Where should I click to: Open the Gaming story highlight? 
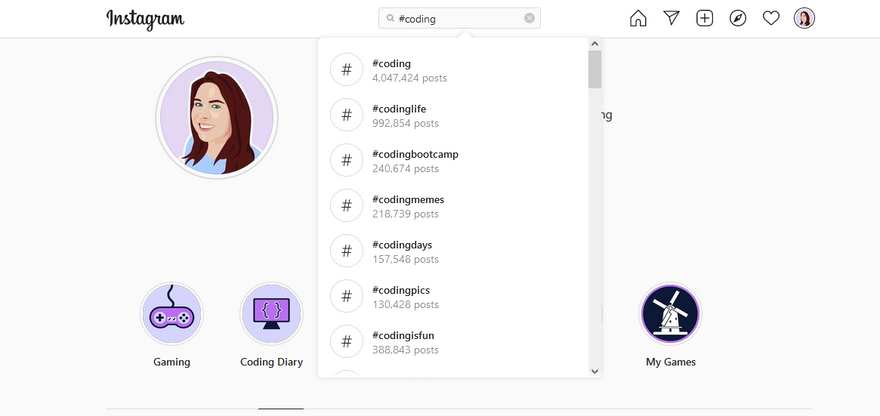[172, 314]
